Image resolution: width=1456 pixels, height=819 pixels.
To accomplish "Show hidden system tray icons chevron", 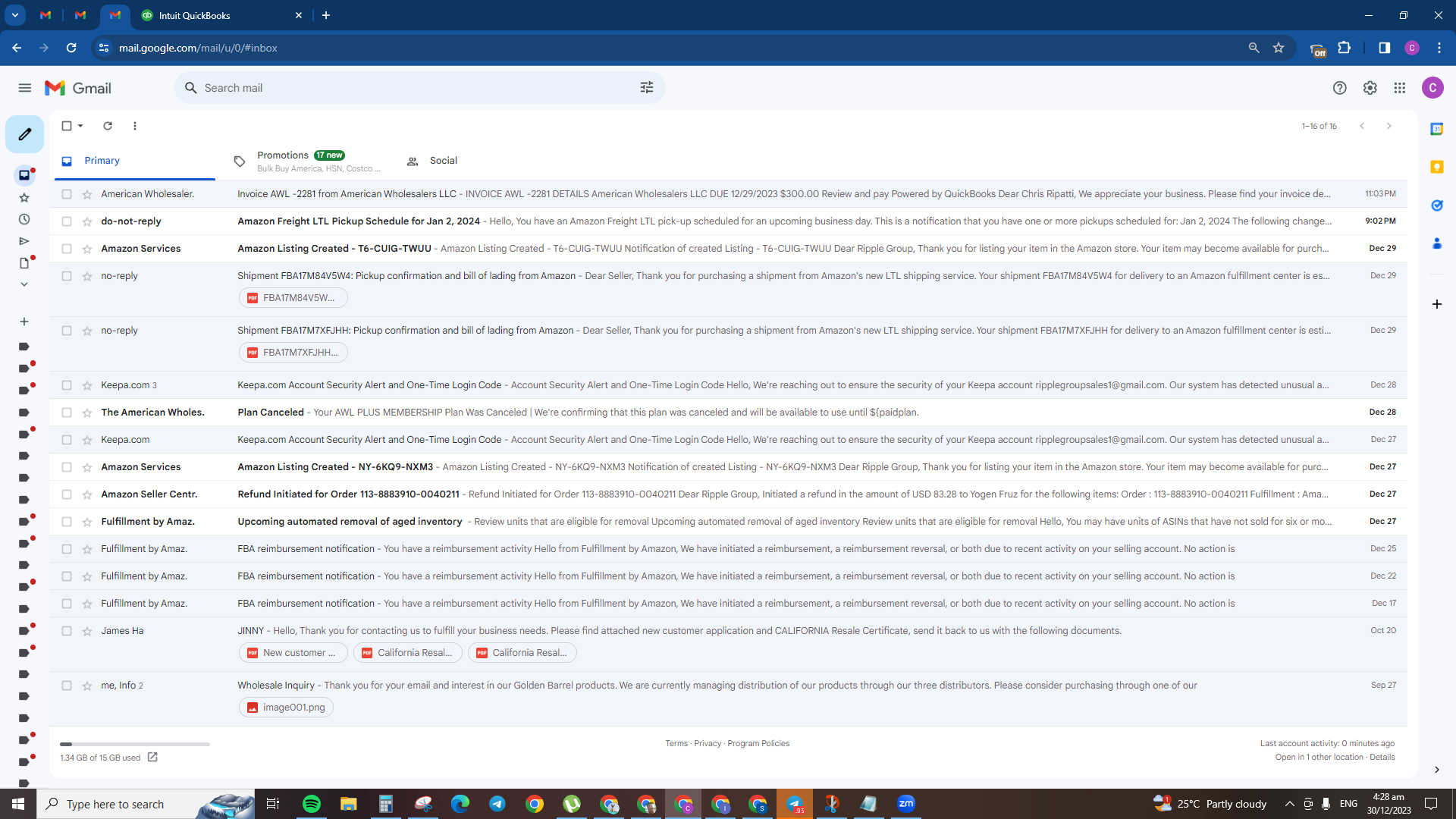I will (1289, 804).
